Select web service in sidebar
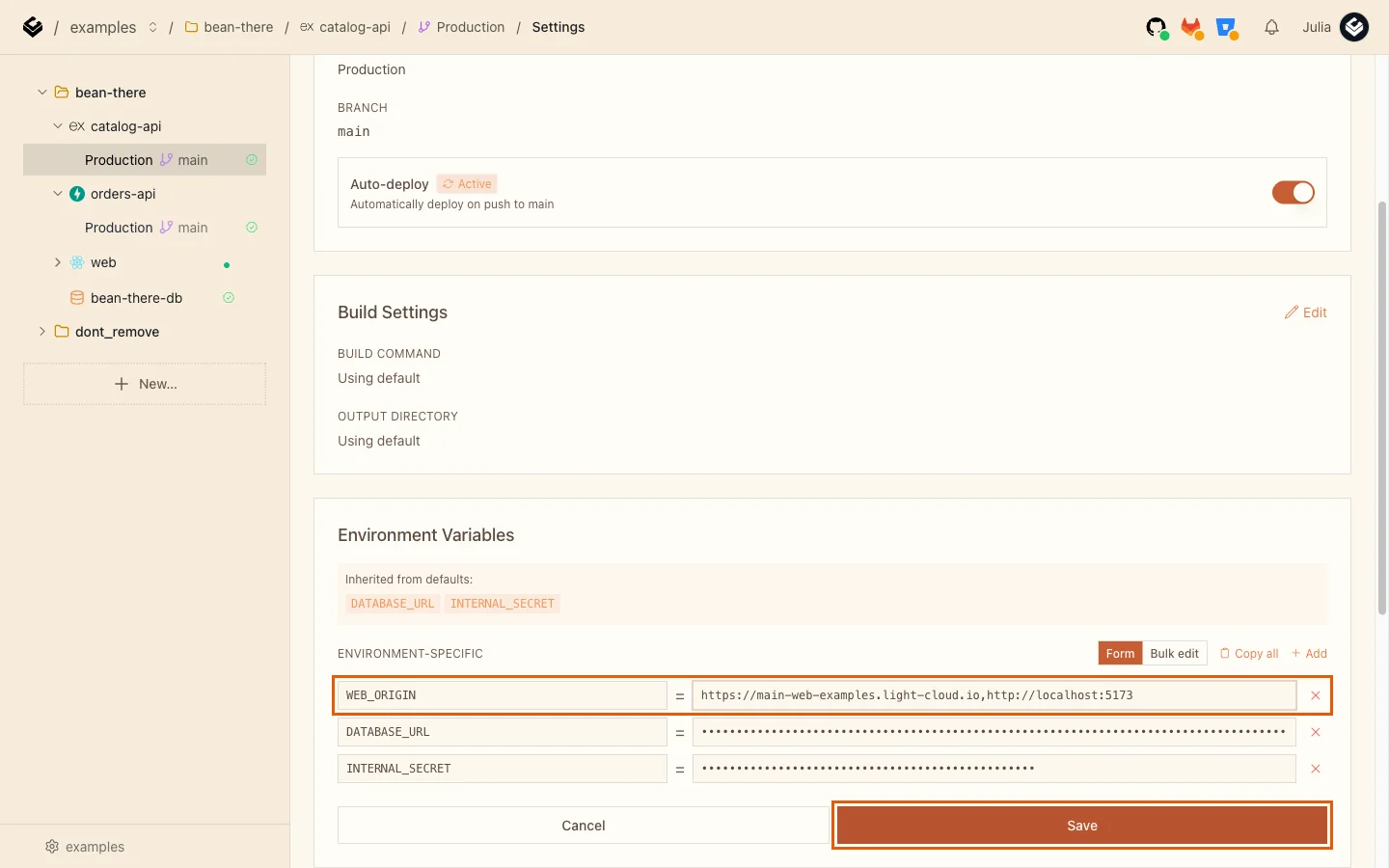Screen dimensions: 1389x868 point(103,262)
